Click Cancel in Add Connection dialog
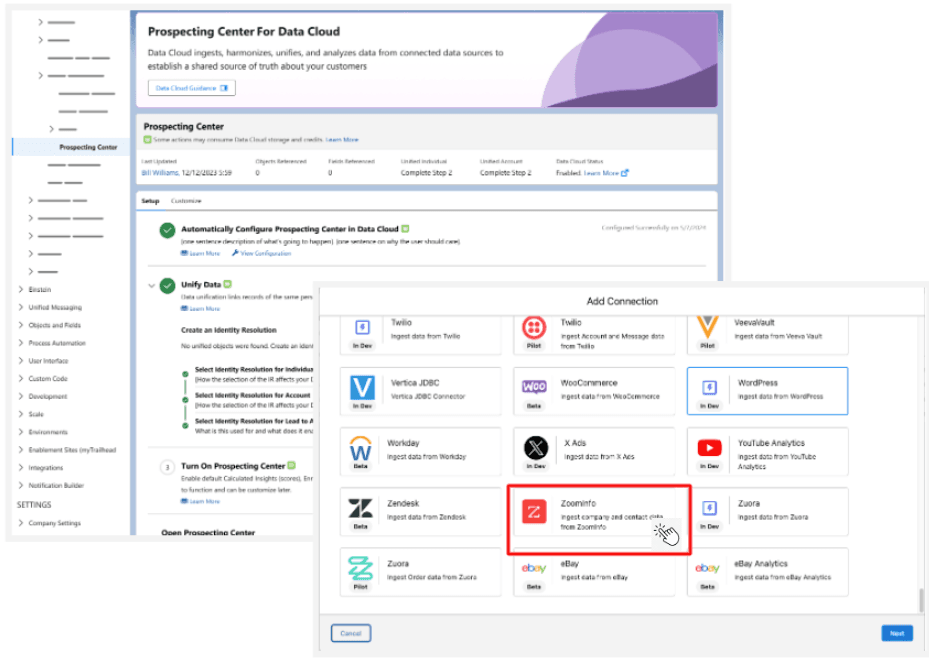This screenshot has height=660, width=929. (x=351, y=633)
